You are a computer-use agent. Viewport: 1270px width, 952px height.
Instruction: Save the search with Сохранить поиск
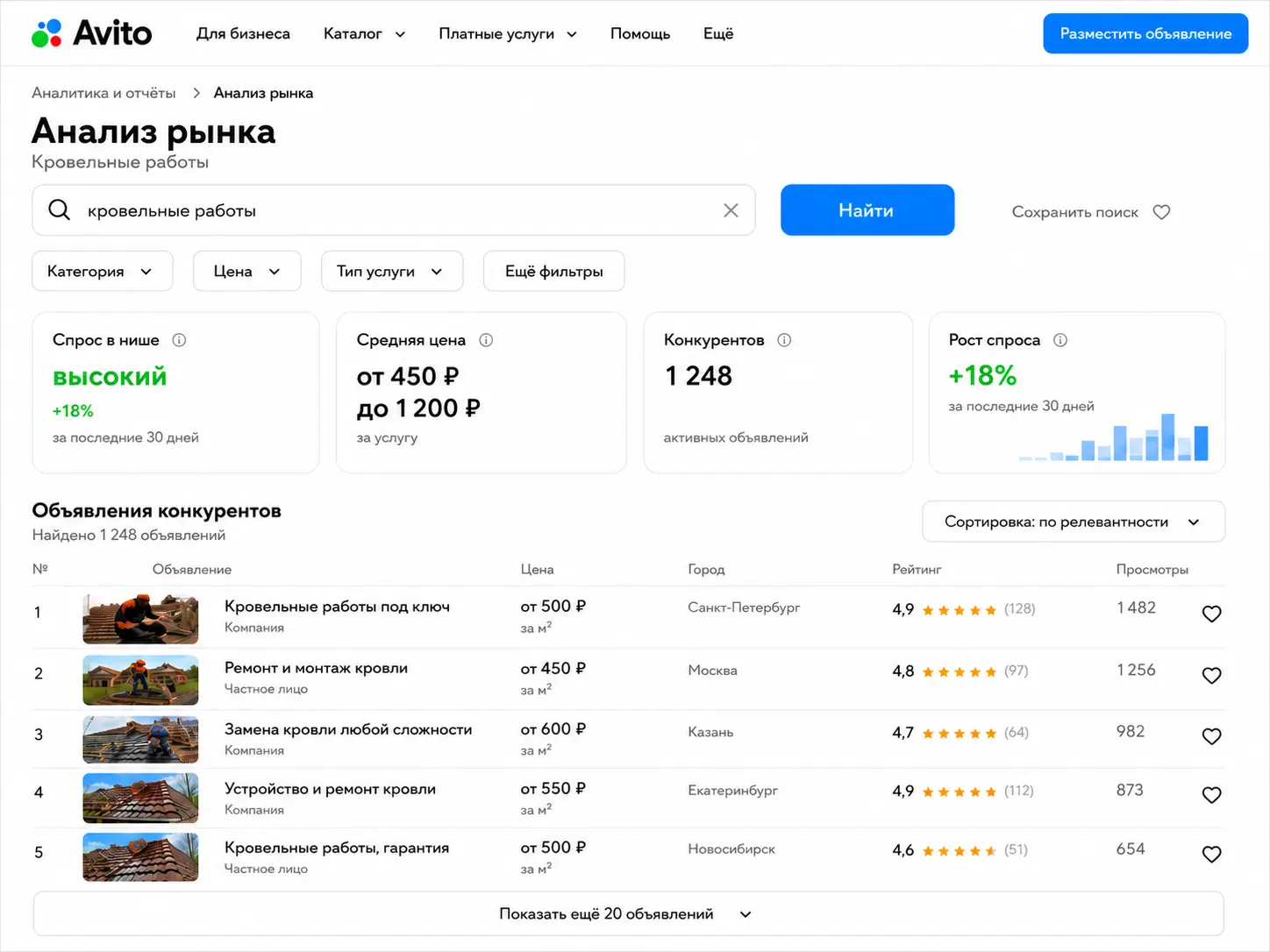coord(1091,212)
